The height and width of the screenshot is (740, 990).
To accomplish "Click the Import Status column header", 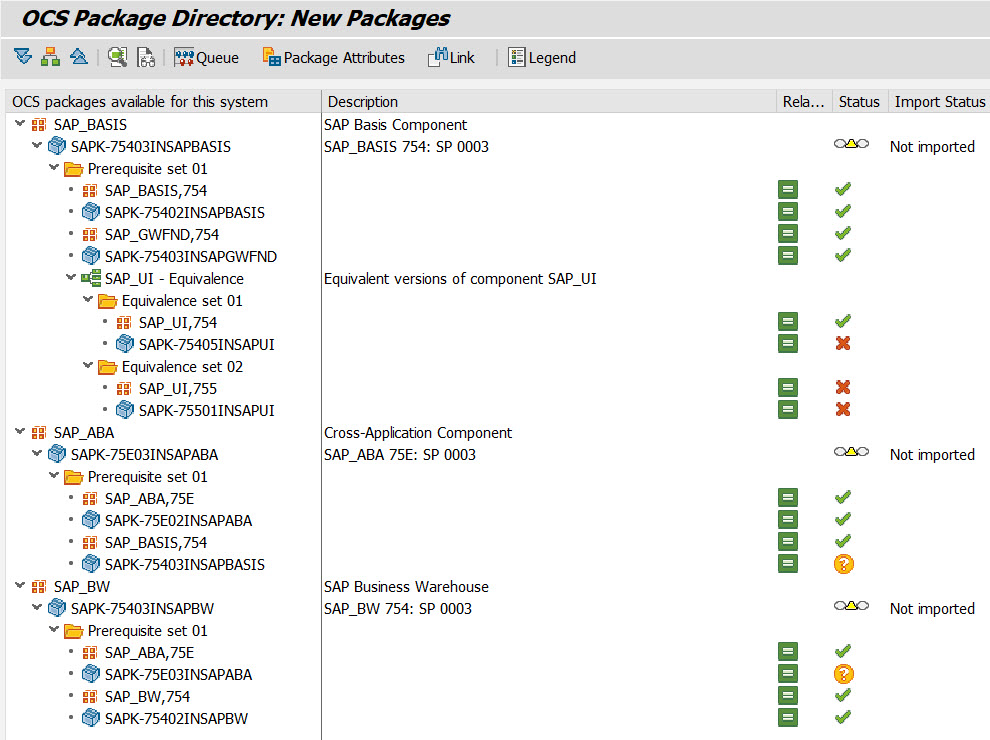I will click(938, 102).
